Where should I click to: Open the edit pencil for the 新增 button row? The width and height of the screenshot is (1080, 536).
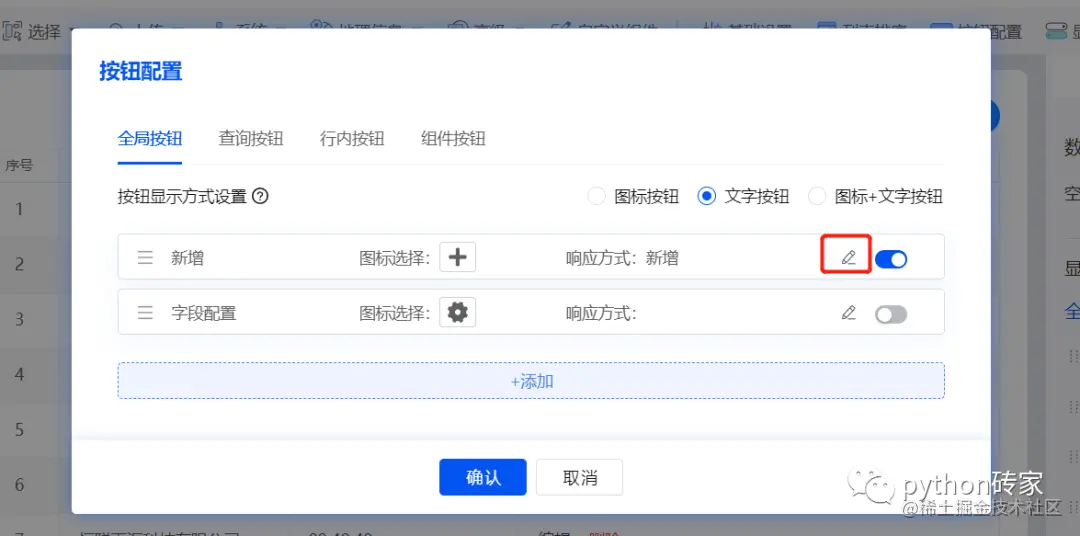849,258
